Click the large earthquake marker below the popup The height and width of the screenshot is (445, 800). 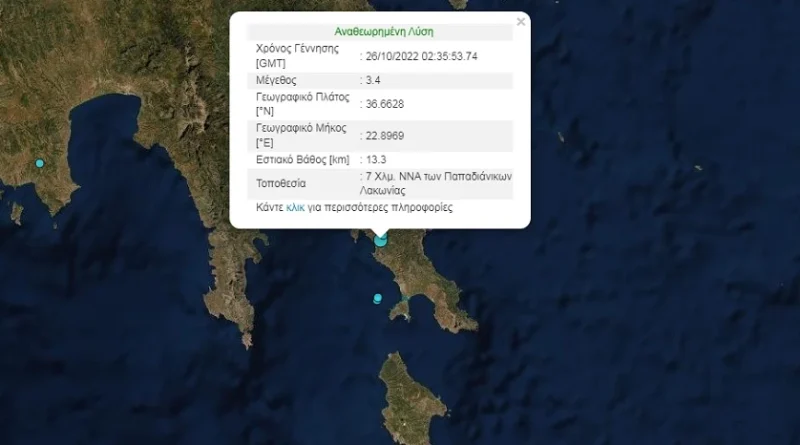(x=380, y=239)
